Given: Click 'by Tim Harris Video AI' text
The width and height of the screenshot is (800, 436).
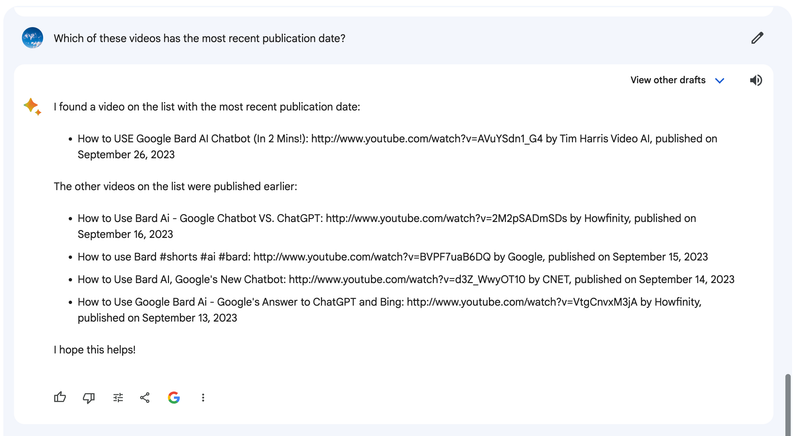Looking at the screenshot, I should (x=598, y=139).
